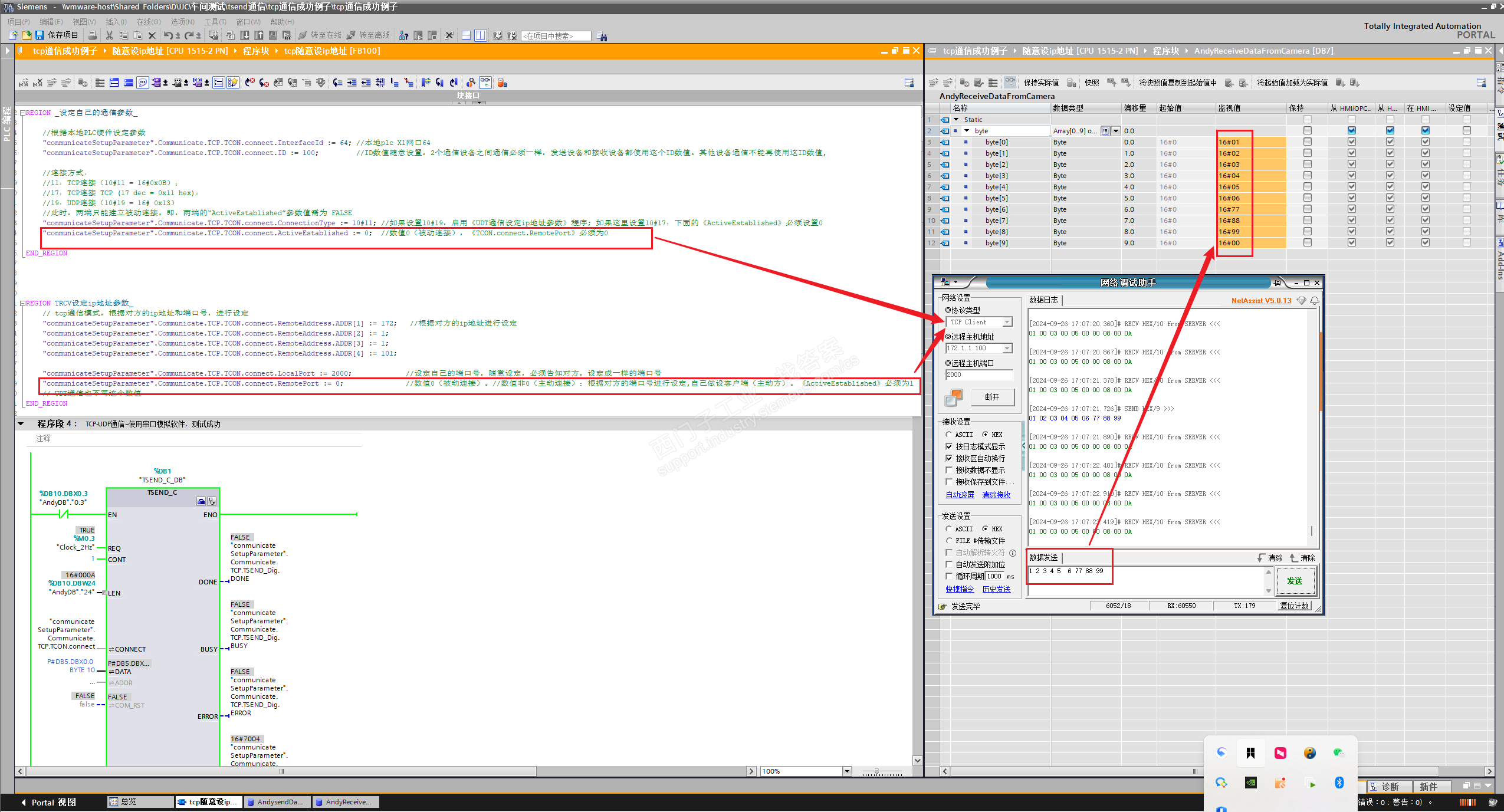Toggle monitoring glasses icon in block editor

pyautogui.click(x=485, y=83)
